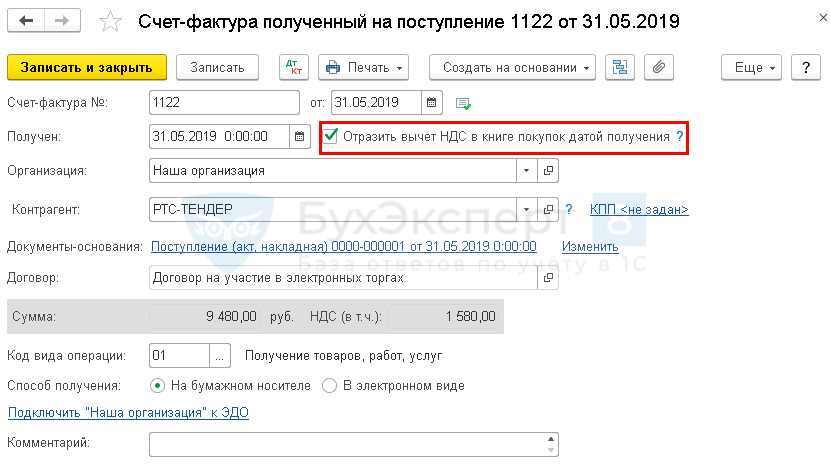Open calendar for Получен date field
Viewport: 830px width, 470px height.
300,136
